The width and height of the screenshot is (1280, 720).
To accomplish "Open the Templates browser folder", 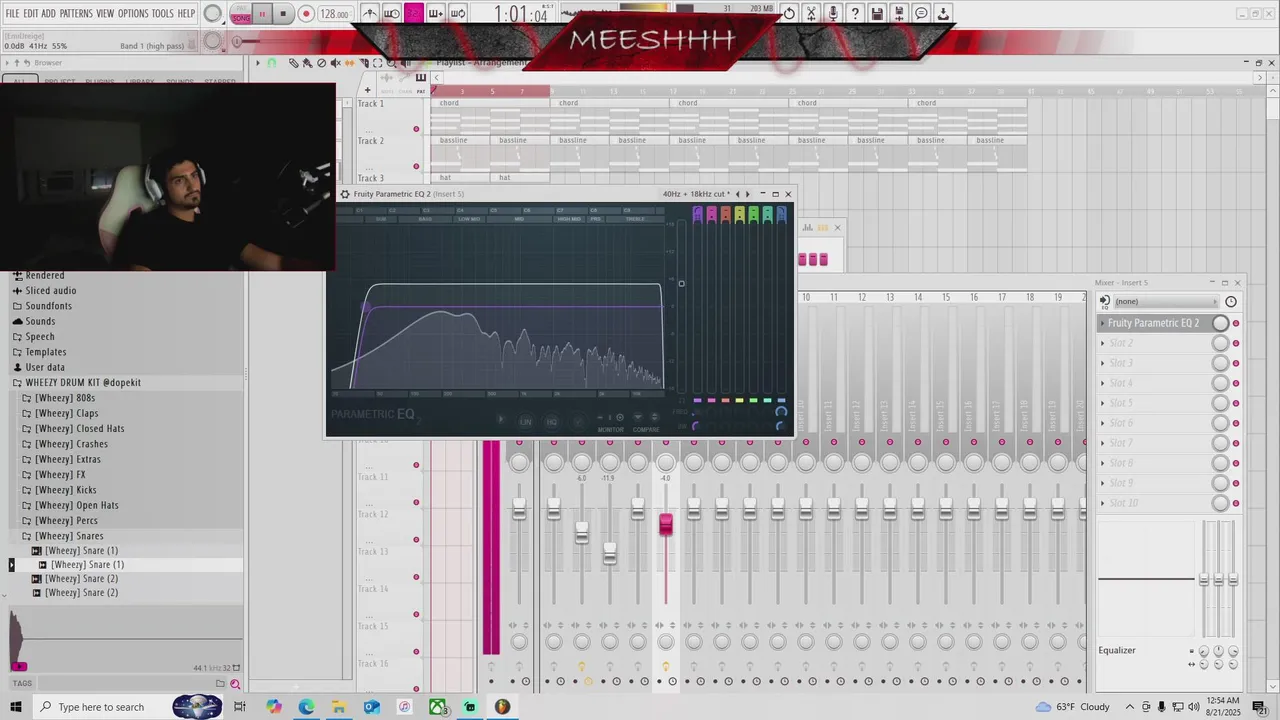I will (46, 352).
